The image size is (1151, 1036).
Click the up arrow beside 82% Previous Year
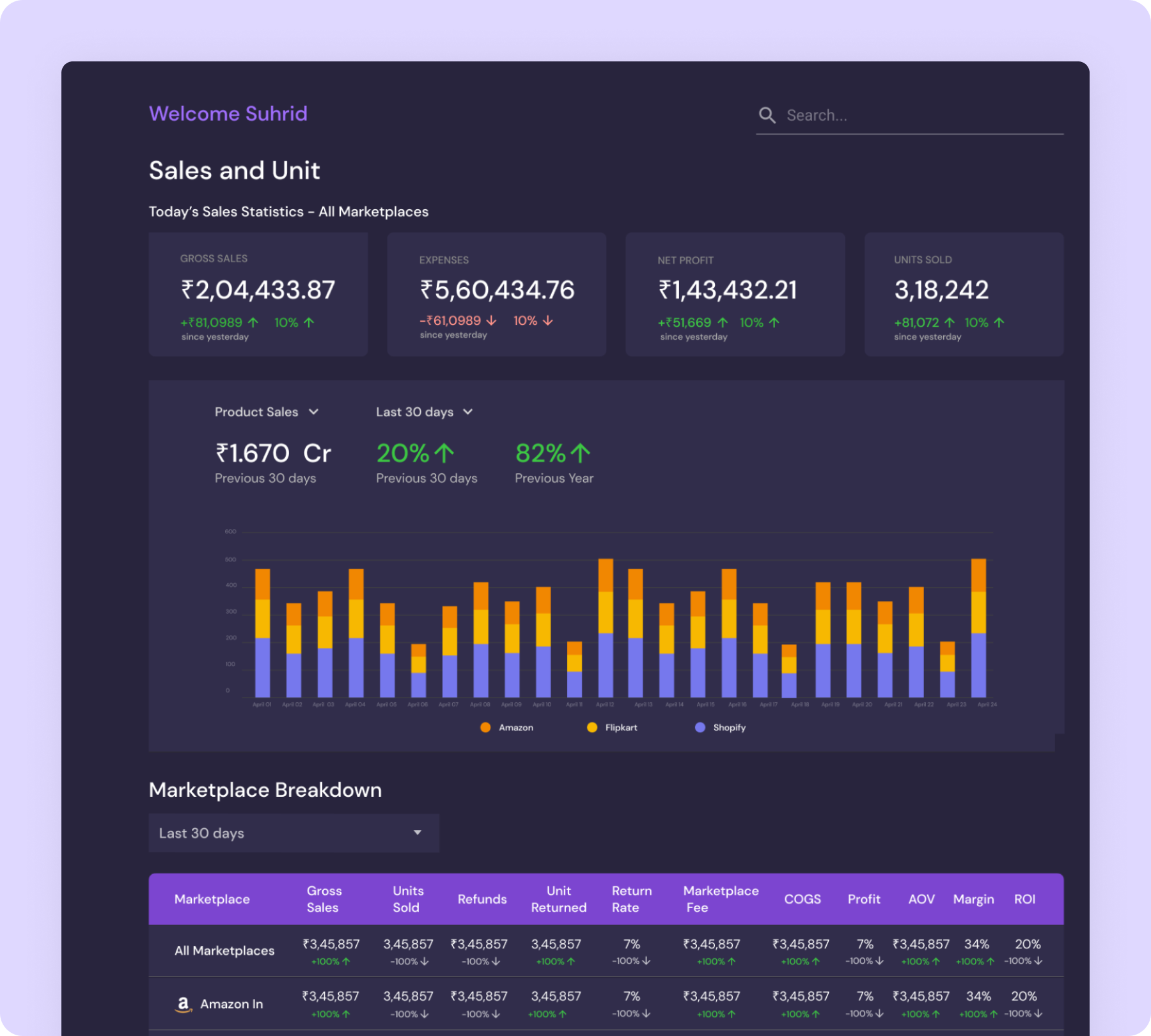click(x=581, y=453)
